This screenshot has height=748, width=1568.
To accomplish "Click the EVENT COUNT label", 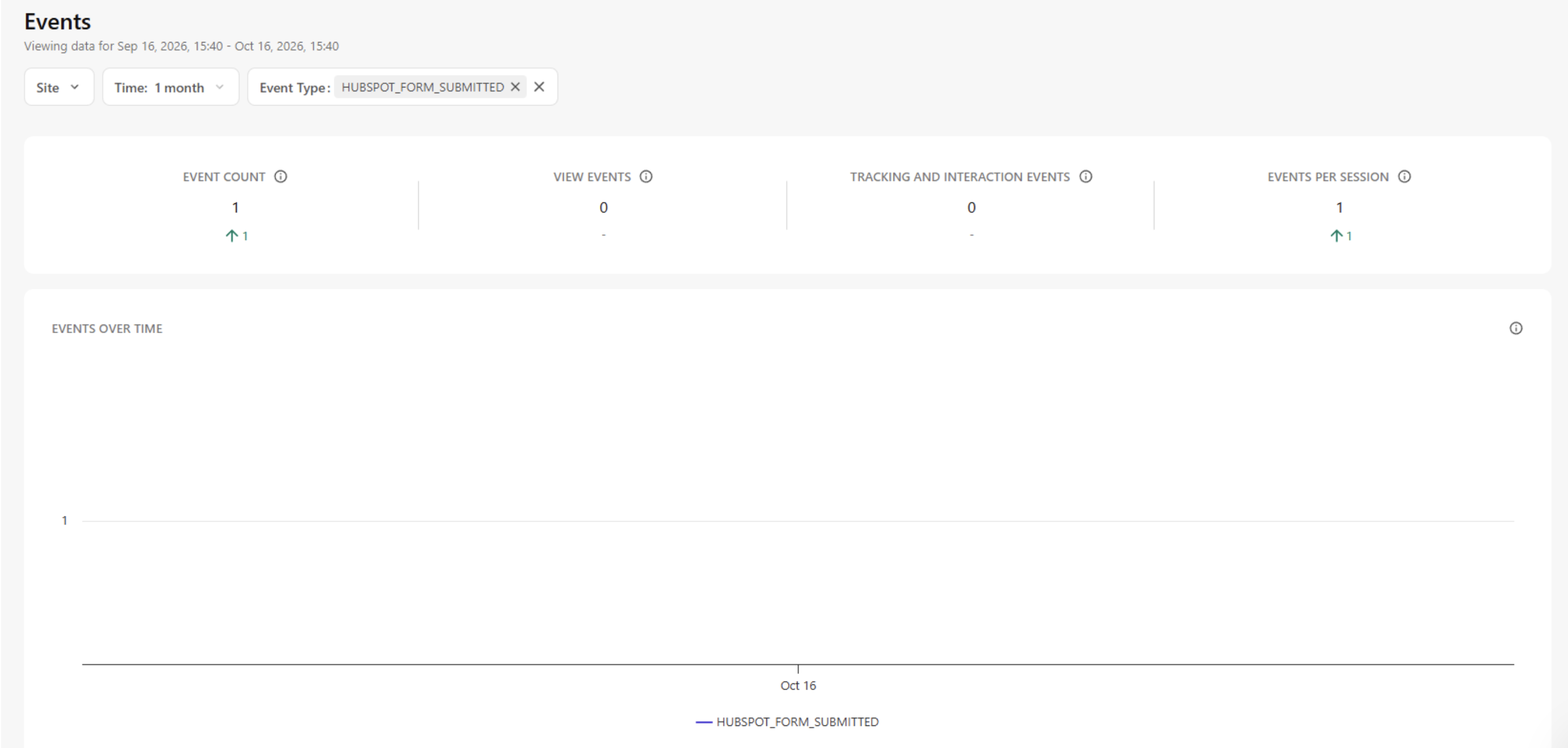I will click(224, 177).
